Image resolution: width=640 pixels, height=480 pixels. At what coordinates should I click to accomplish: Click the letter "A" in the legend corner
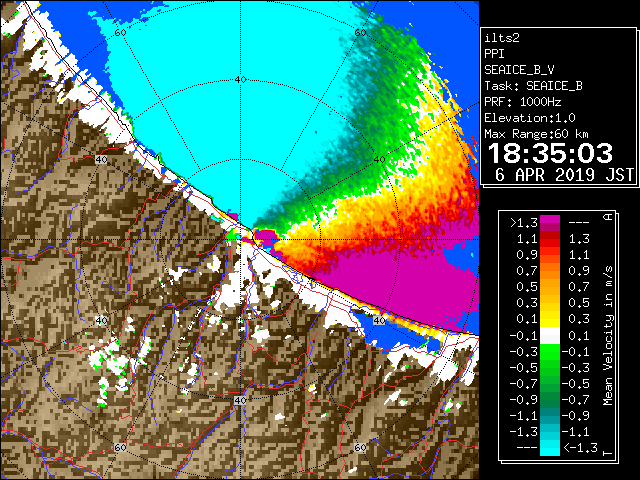[x=608, y=217]
